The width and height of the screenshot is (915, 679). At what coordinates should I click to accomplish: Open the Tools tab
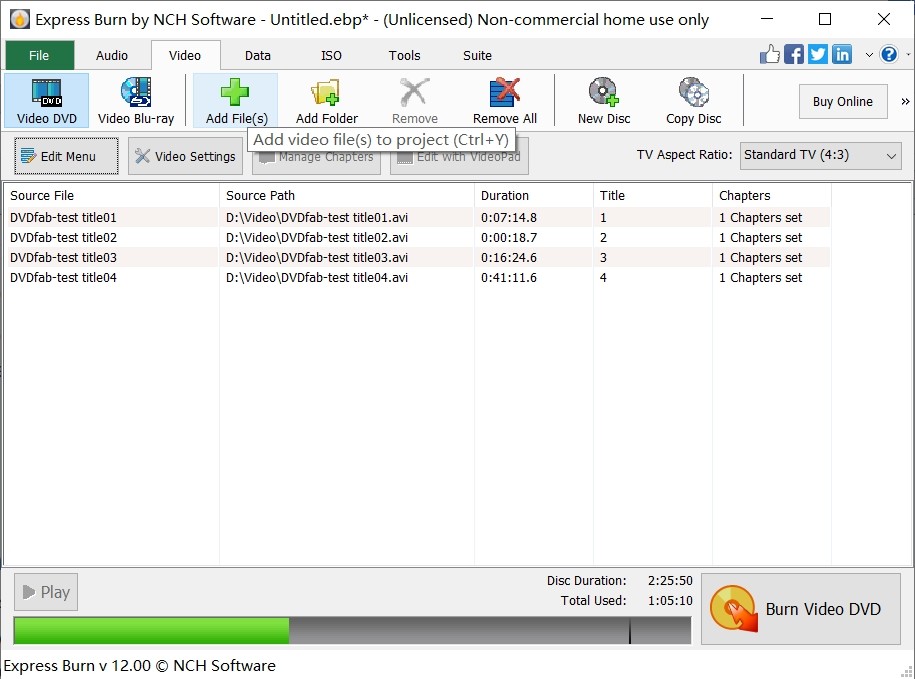coord(404,55)
